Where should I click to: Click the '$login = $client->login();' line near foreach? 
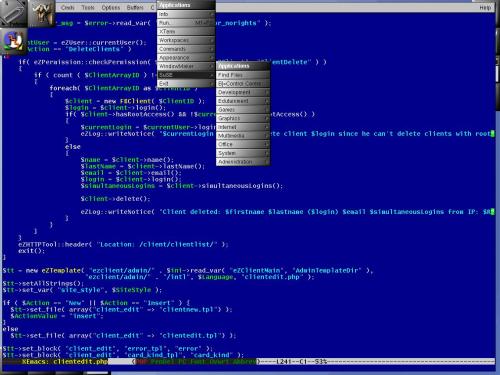(x=115, y=108)
